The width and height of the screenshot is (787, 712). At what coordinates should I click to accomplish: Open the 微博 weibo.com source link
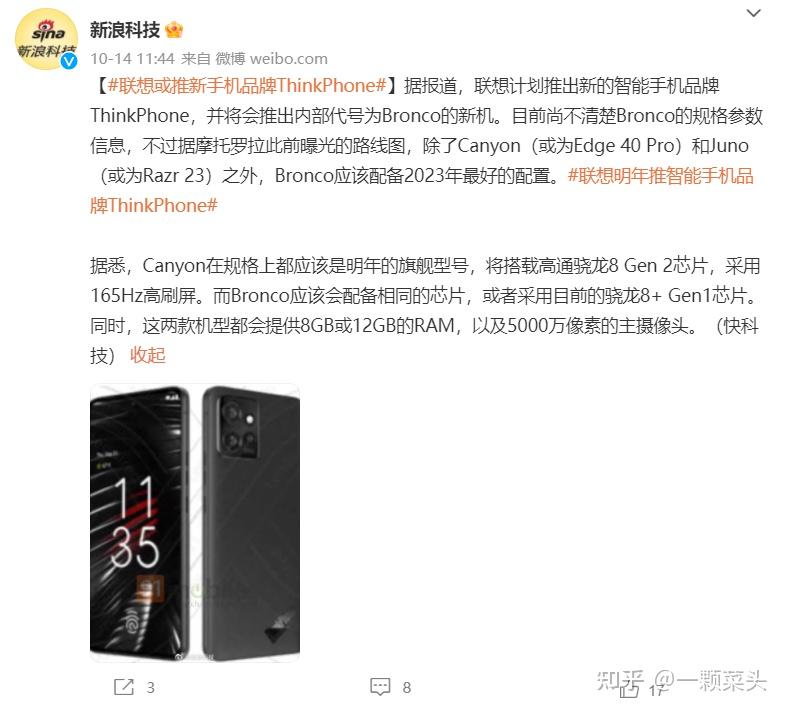point(272,59)
